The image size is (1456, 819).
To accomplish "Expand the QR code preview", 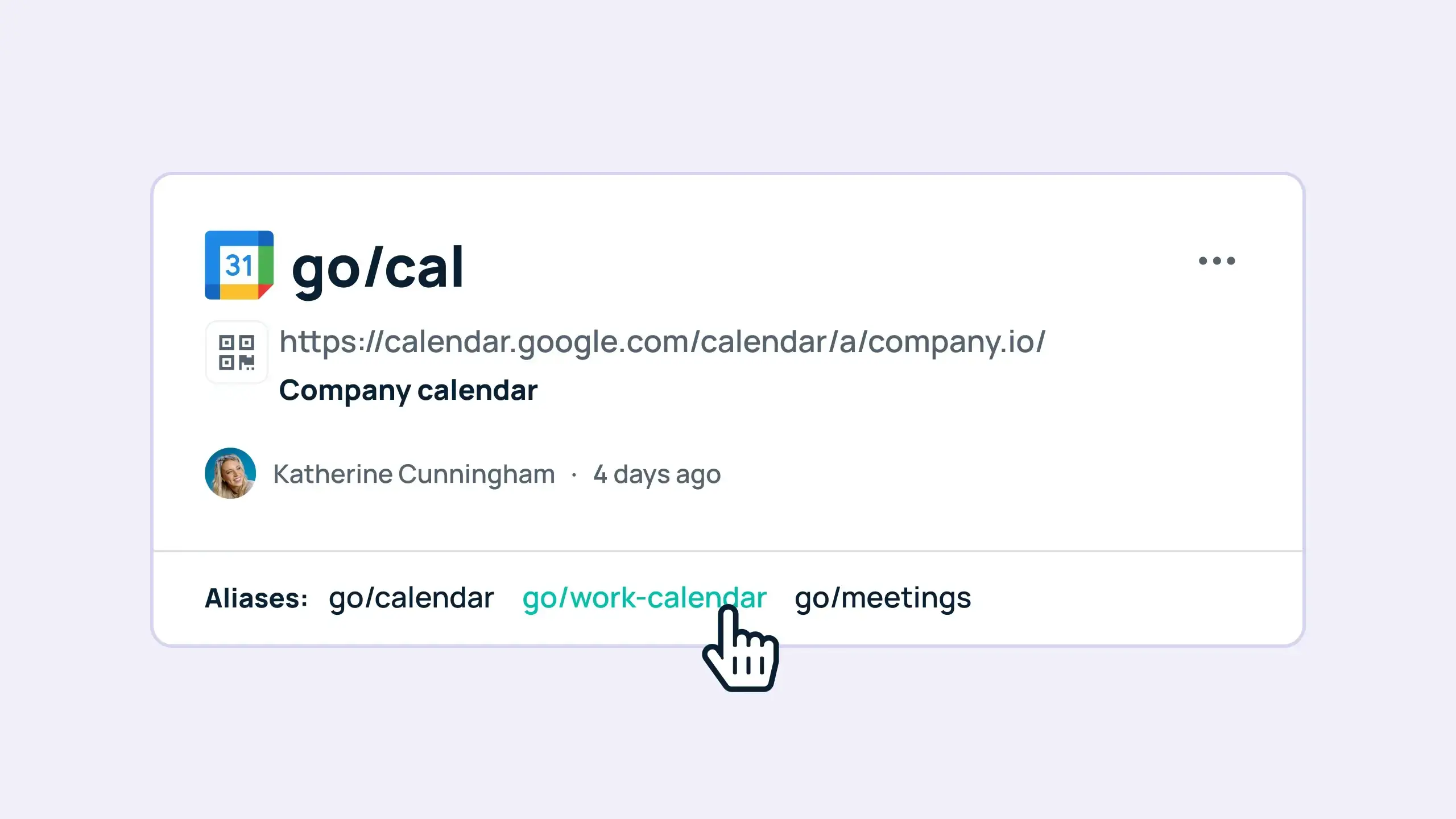I will (237, 352).
